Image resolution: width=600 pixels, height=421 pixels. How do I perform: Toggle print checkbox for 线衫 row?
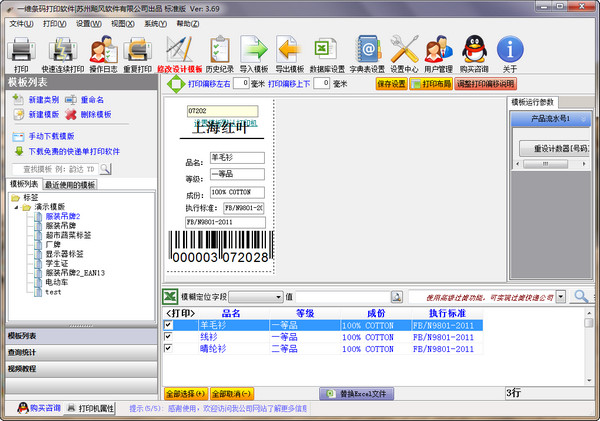(x=168, y=336)
